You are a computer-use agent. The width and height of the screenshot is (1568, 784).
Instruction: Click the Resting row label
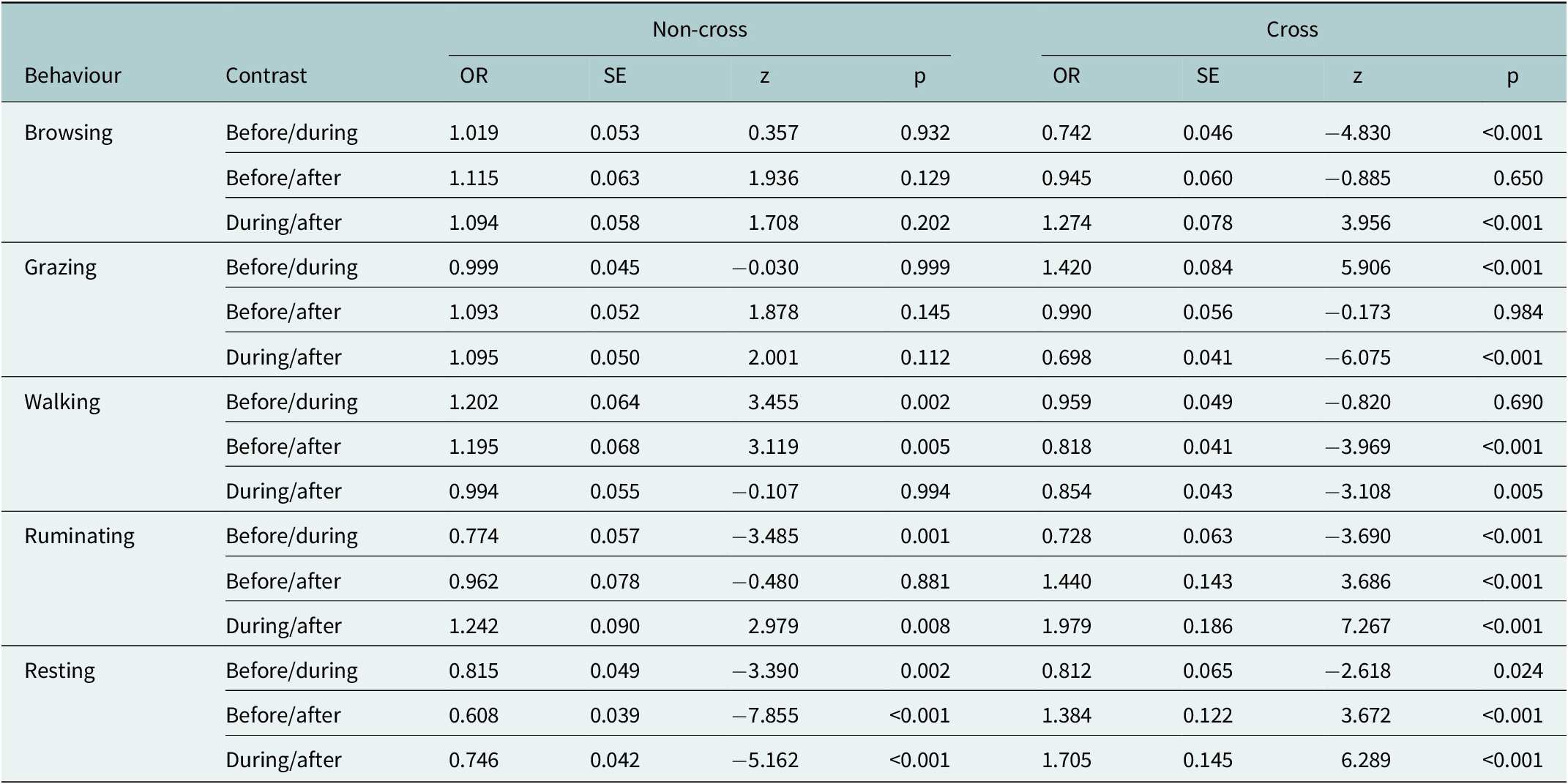(59, 671)
